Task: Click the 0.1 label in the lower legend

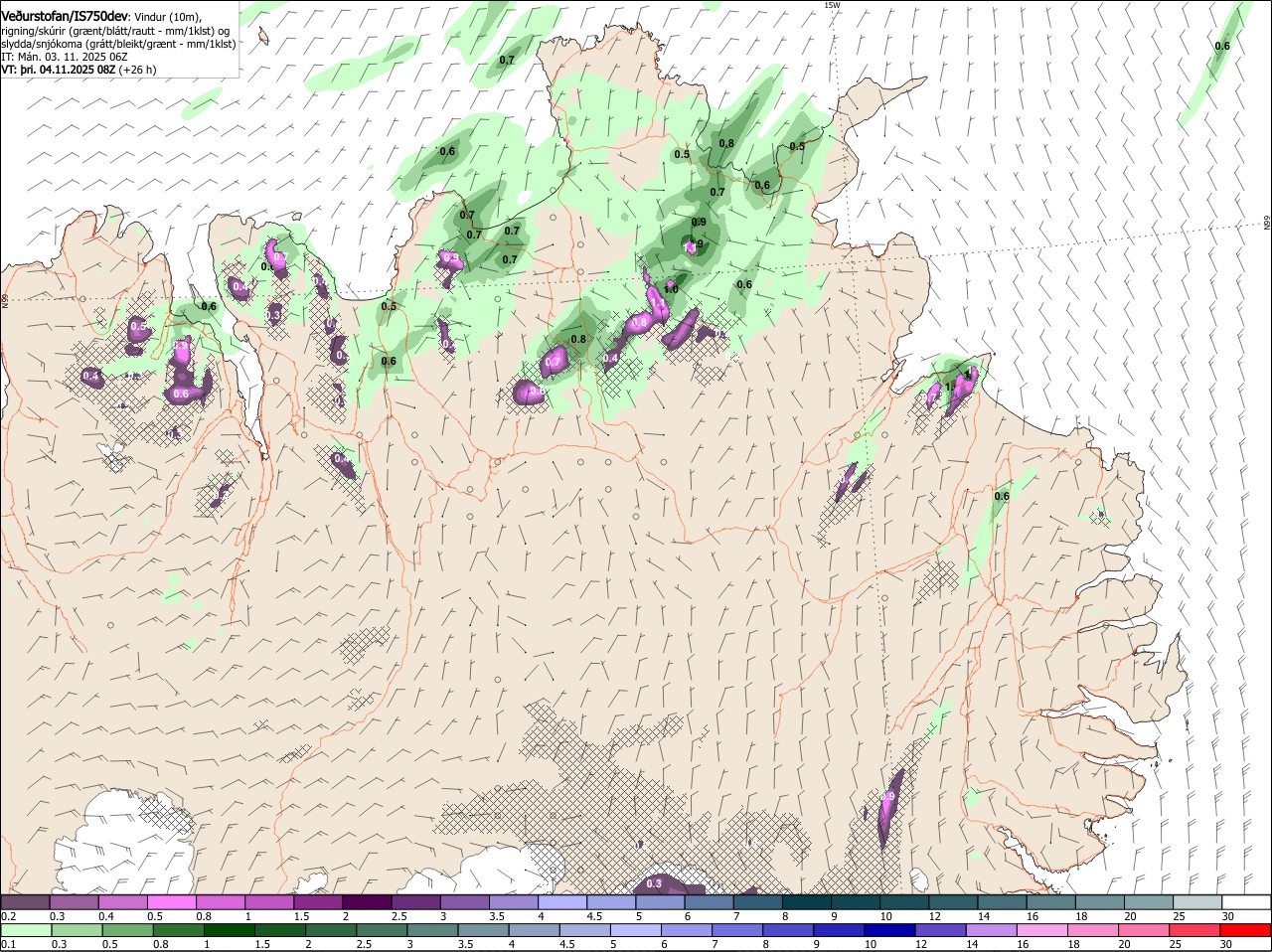Action: (8, 944)
